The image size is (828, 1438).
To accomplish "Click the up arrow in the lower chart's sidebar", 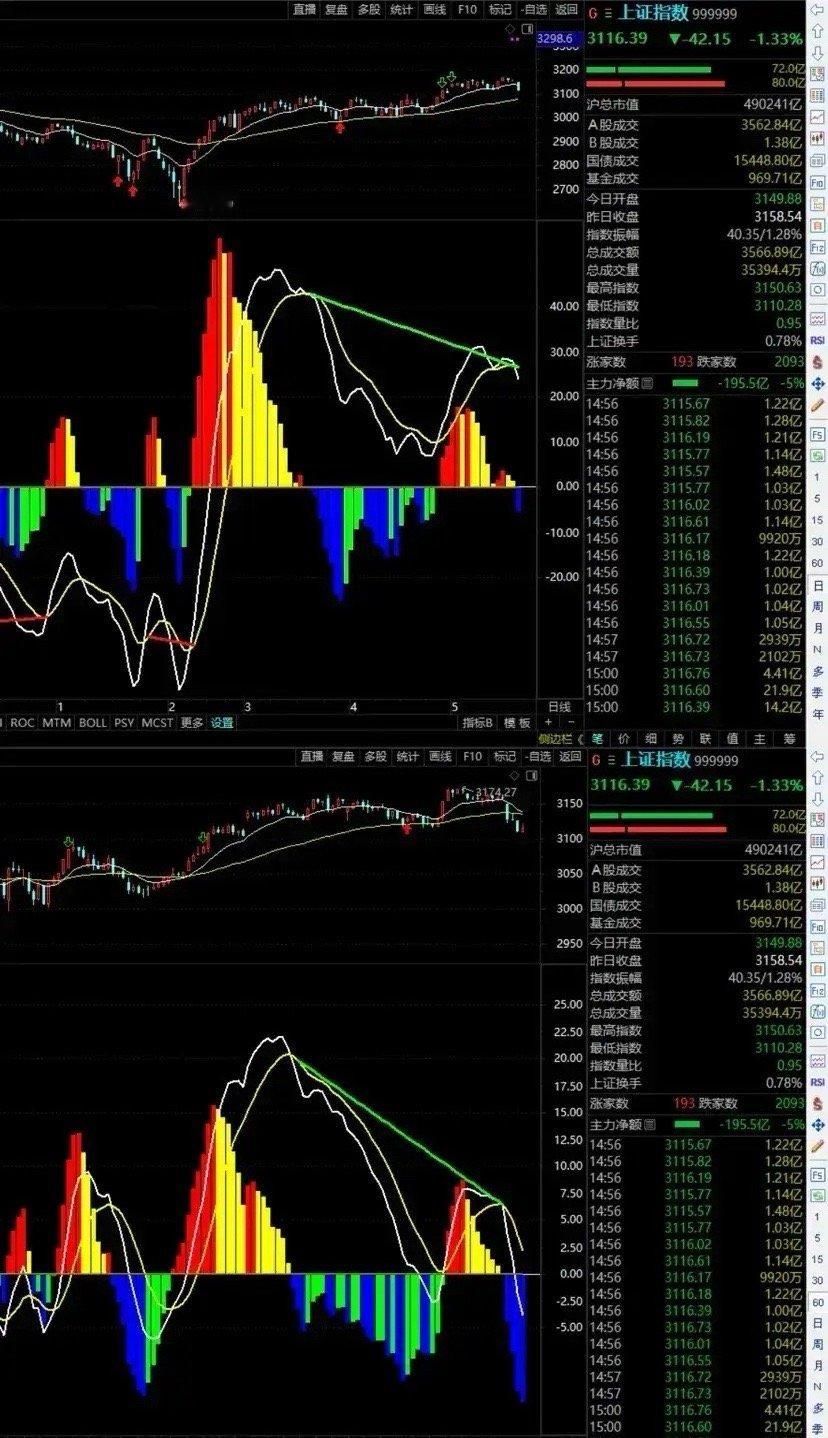I will point(817,779).
